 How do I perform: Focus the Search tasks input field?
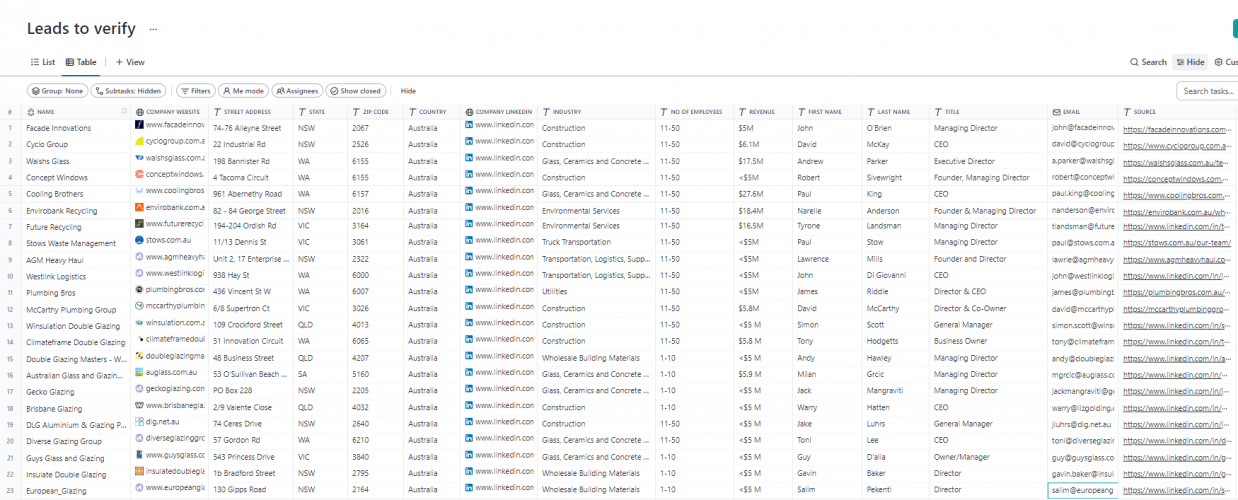(x=1208, y=91)
